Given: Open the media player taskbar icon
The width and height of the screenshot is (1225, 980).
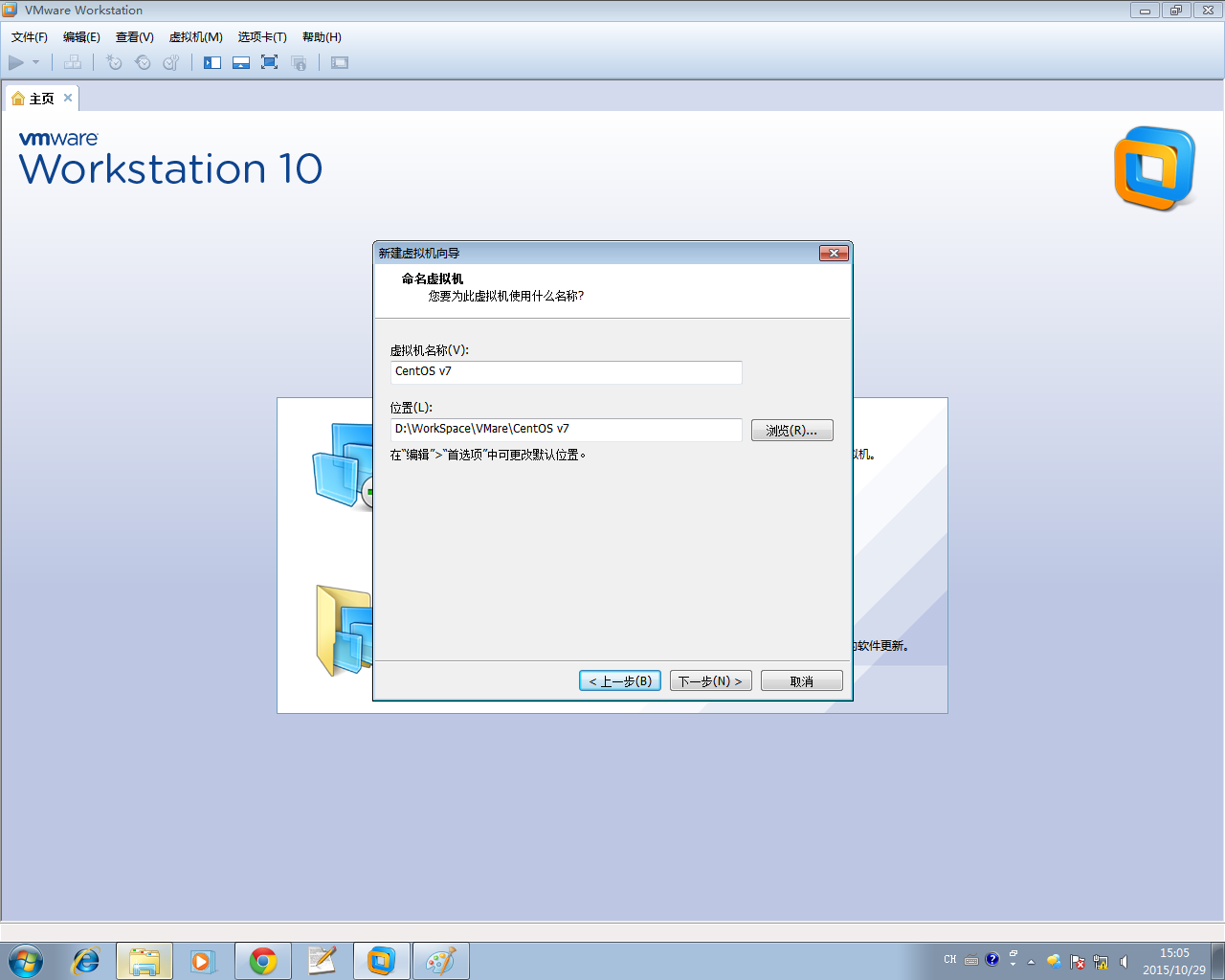Looking at the screenshot, I should [x=203, y=961].
